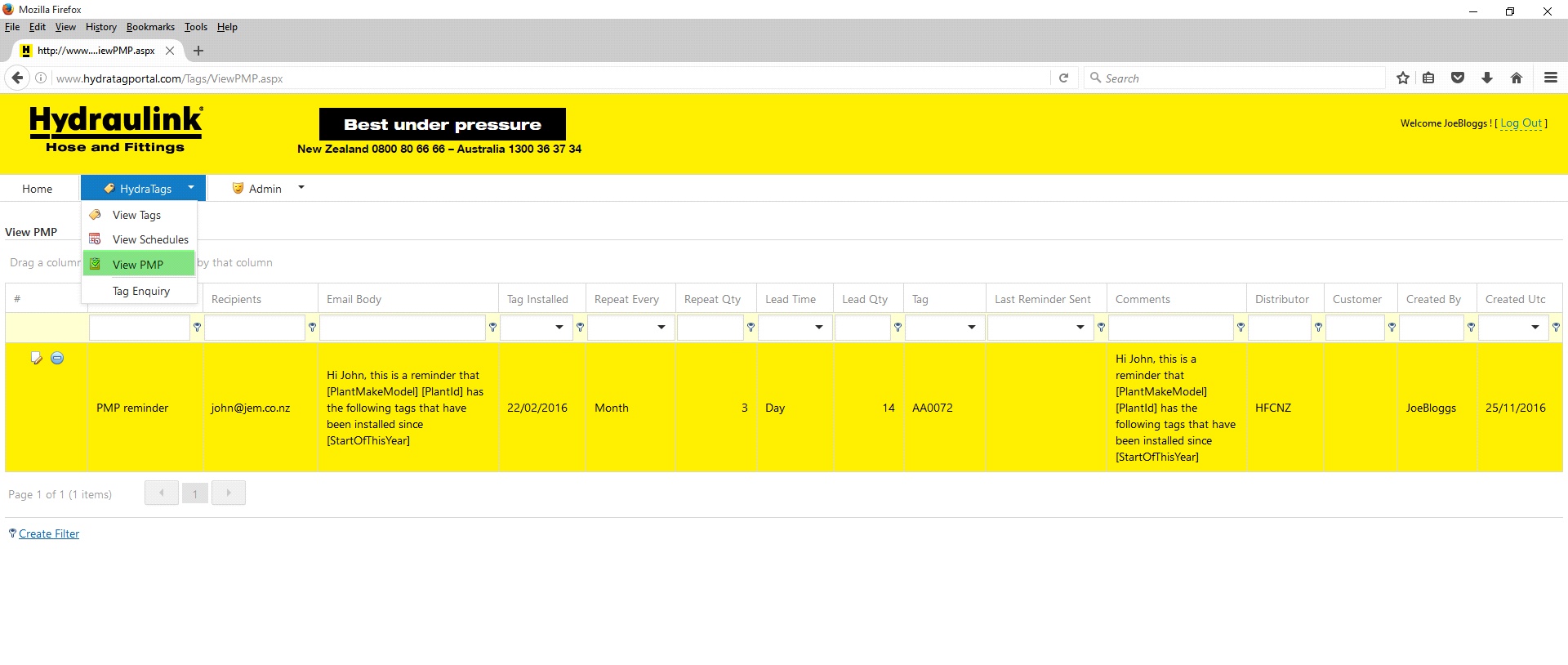Sort by the Distributor column header
Viewport: 1568px width, 665px height.
[1285, 299]
